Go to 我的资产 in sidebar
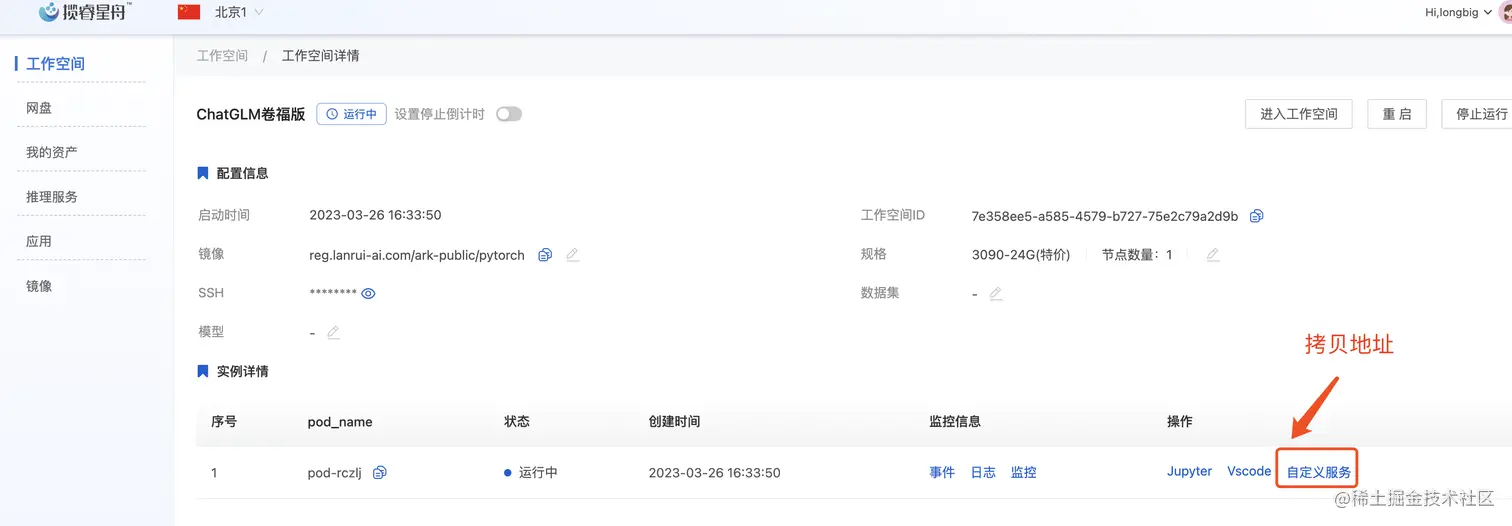The image size is (1512, 526). (52, 152)
